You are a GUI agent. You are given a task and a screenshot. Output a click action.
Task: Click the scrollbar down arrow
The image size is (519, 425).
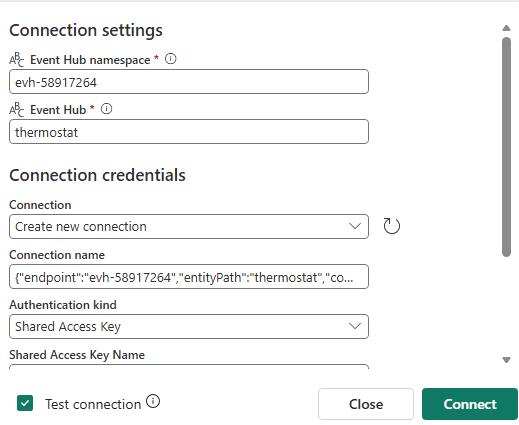point(506,360)
